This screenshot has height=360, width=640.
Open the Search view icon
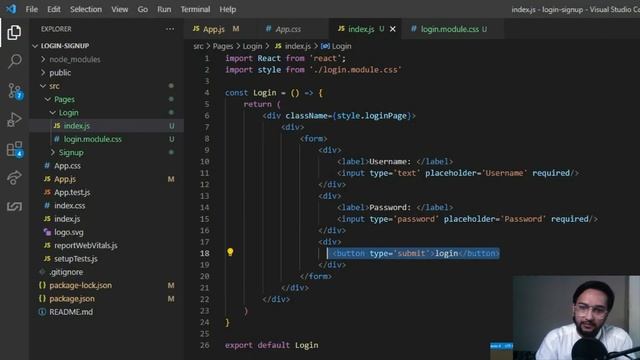(15, 61)
